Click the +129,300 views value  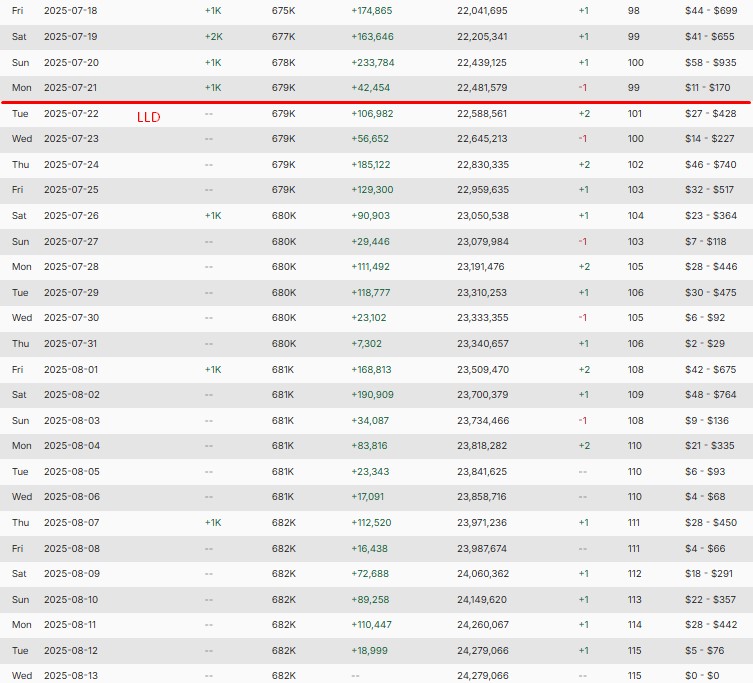coord(372,189)
